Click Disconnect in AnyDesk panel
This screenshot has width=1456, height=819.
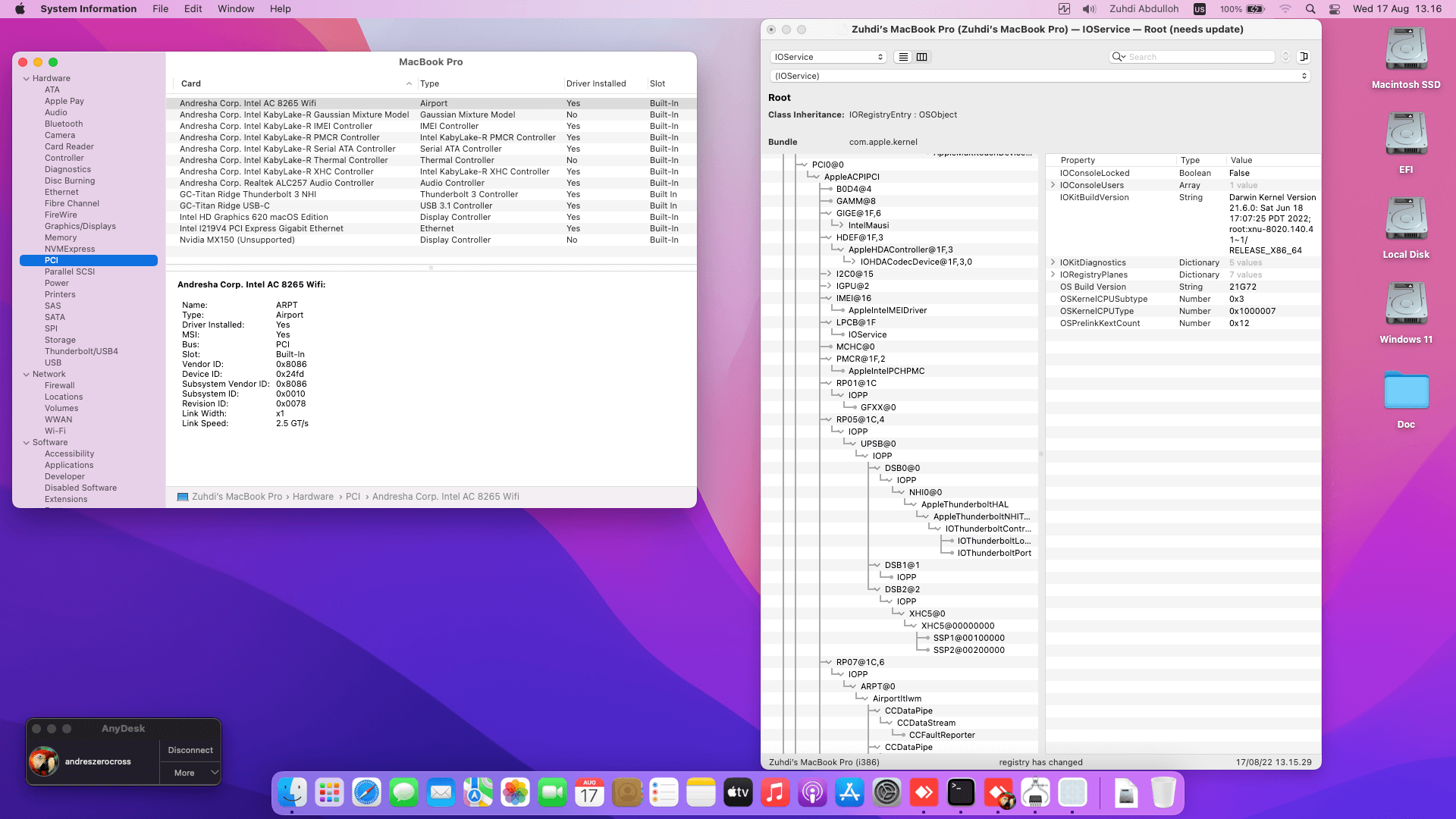pyautogui.click(x=190, y=750)
